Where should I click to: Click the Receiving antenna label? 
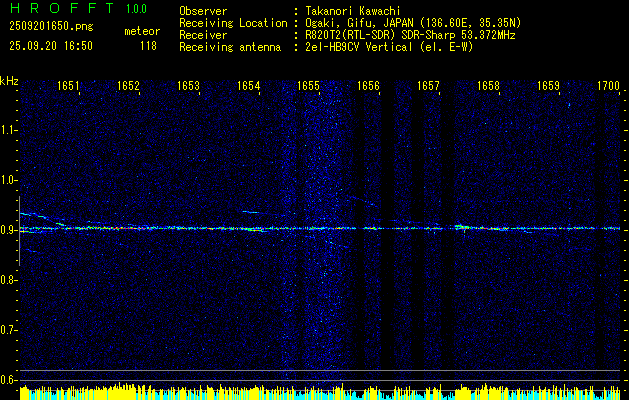coord(230,47)
